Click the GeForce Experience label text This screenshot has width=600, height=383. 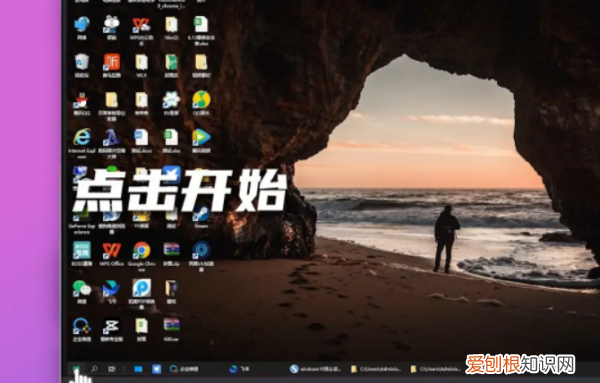point(82,229)
